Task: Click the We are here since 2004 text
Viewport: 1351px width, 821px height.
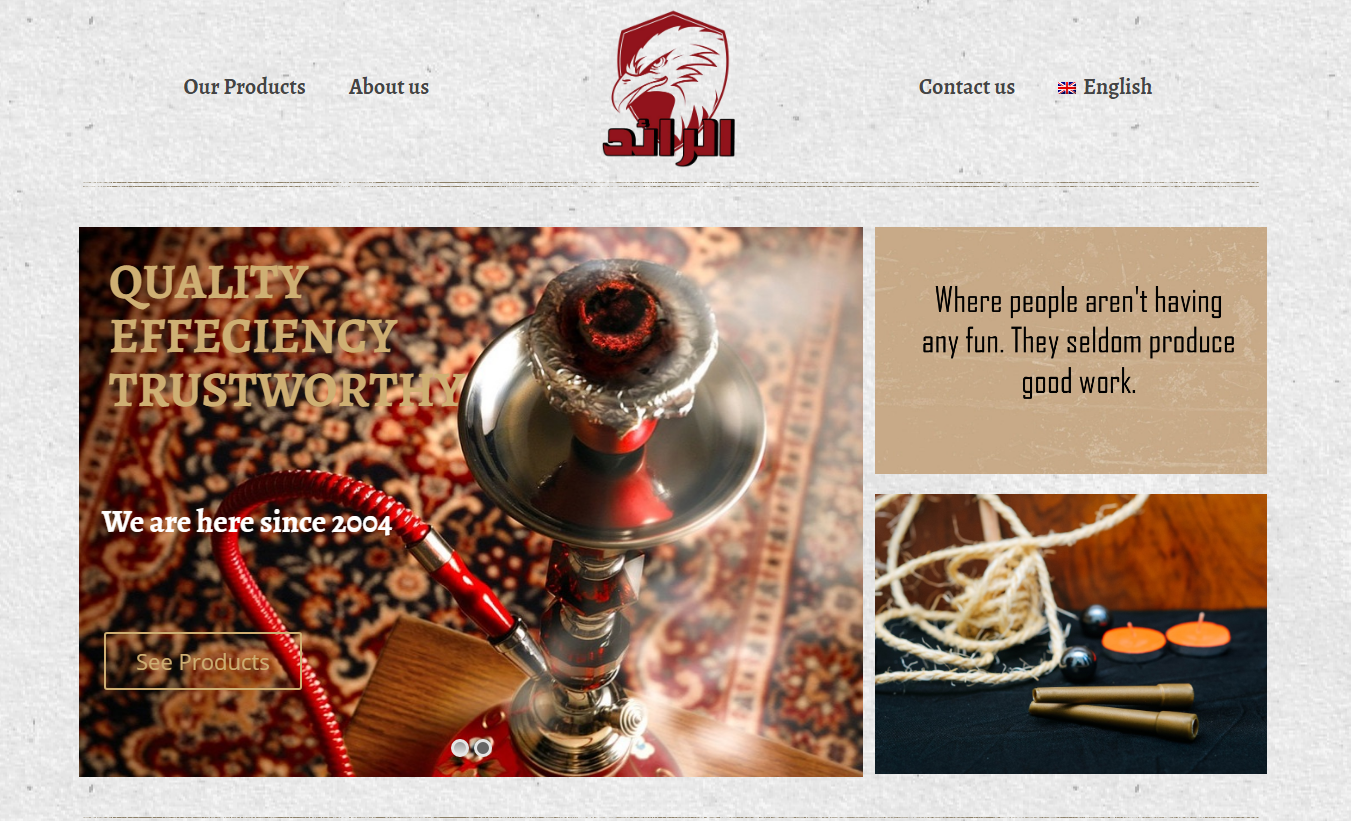Action: pos(247,522)
